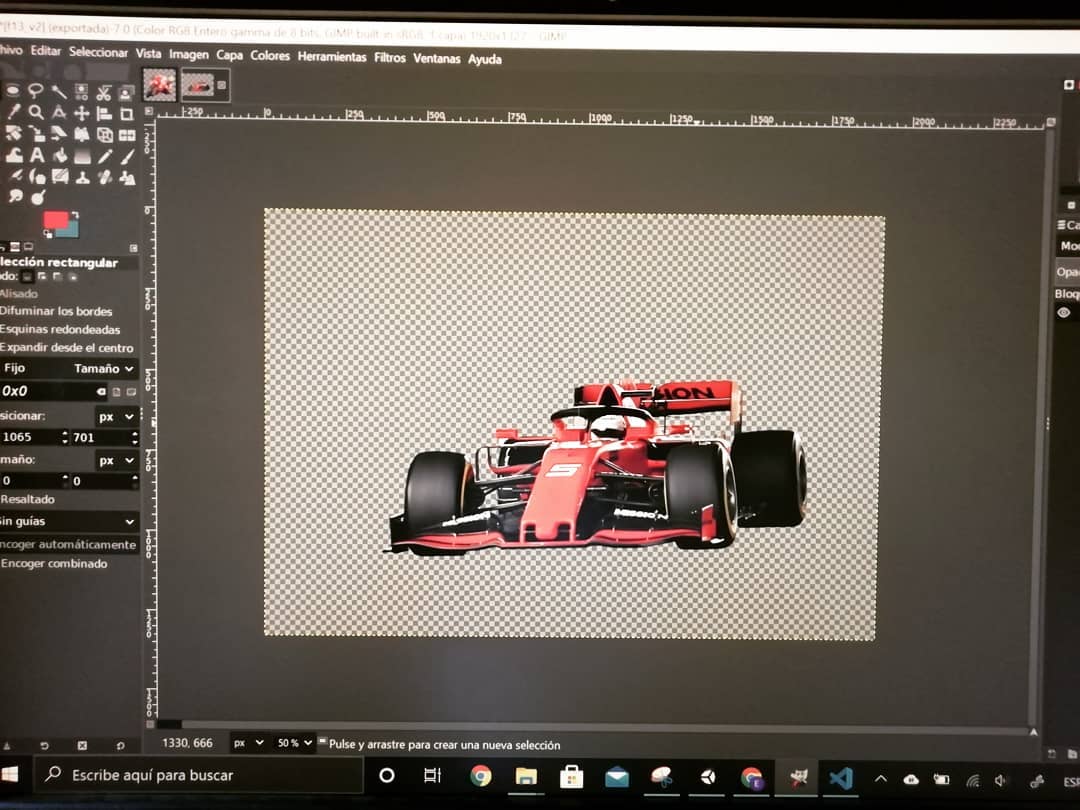Open the size units px dropdown

(x=116, y=460)
